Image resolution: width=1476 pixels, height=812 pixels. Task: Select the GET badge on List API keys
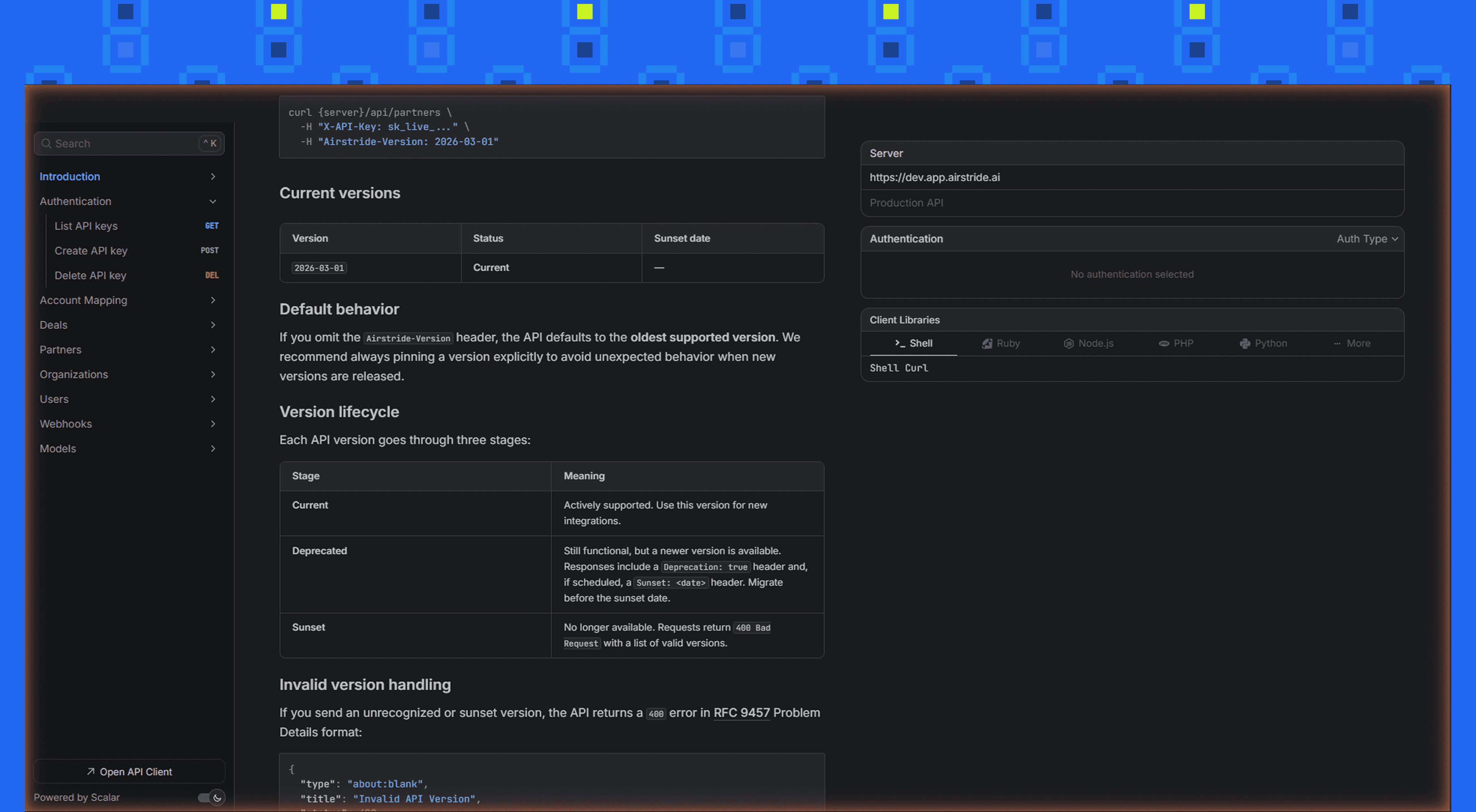211,225
